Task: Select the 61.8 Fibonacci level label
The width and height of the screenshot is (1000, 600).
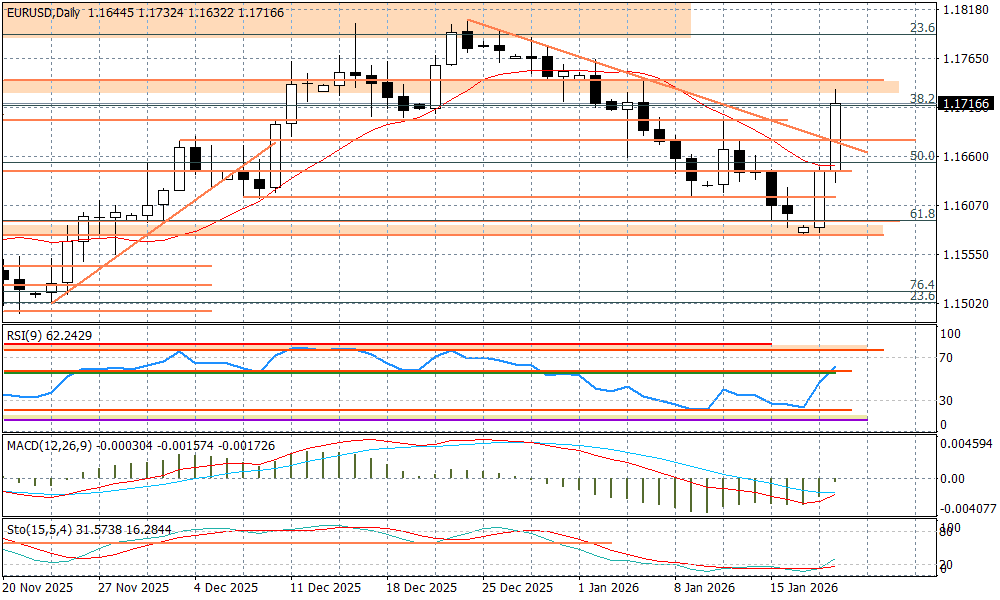Action: coord(922,213)
